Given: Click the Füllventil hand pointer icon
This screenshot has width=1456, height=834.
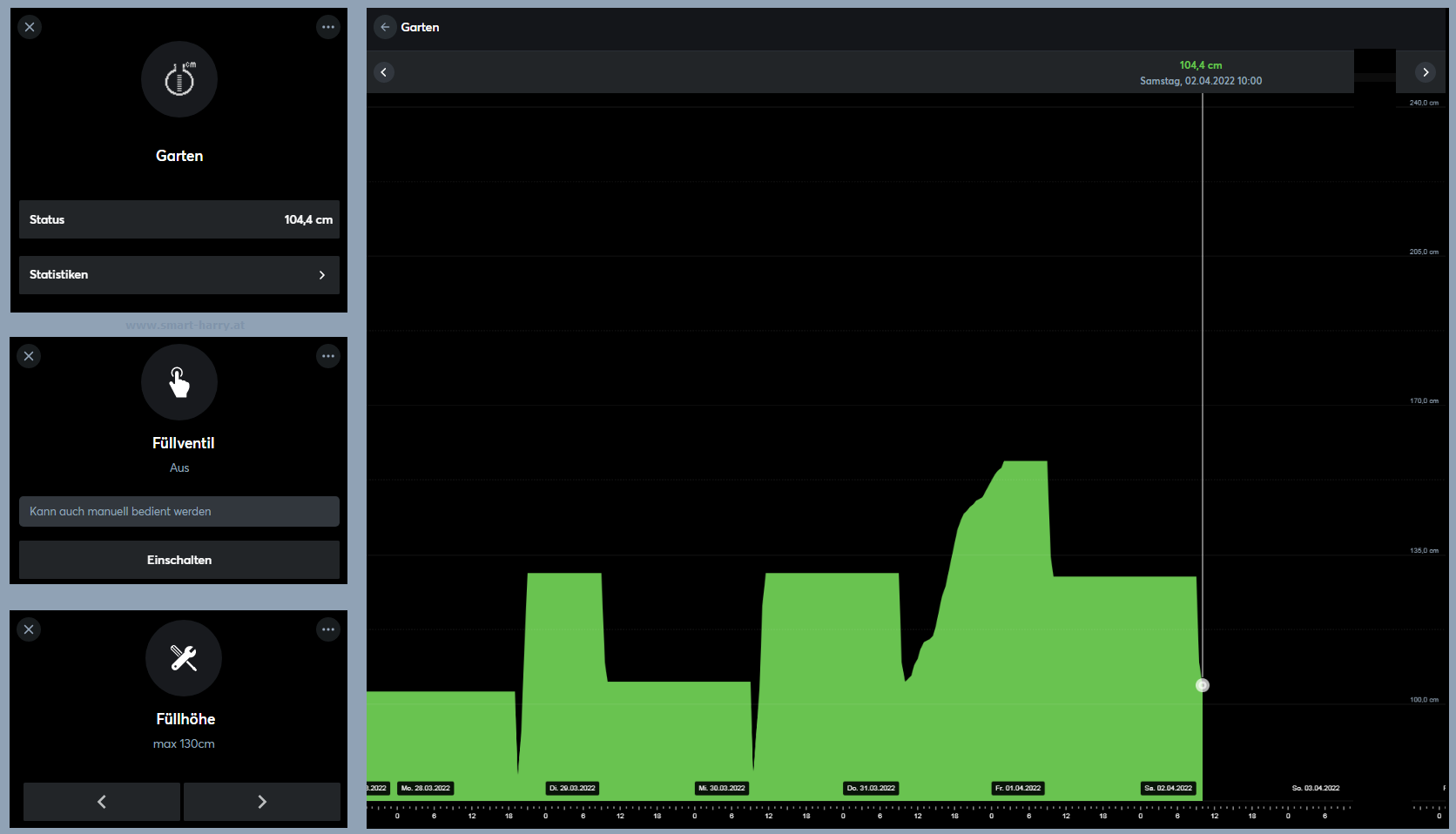Looking at the screenshot, I should click(179, 382).
